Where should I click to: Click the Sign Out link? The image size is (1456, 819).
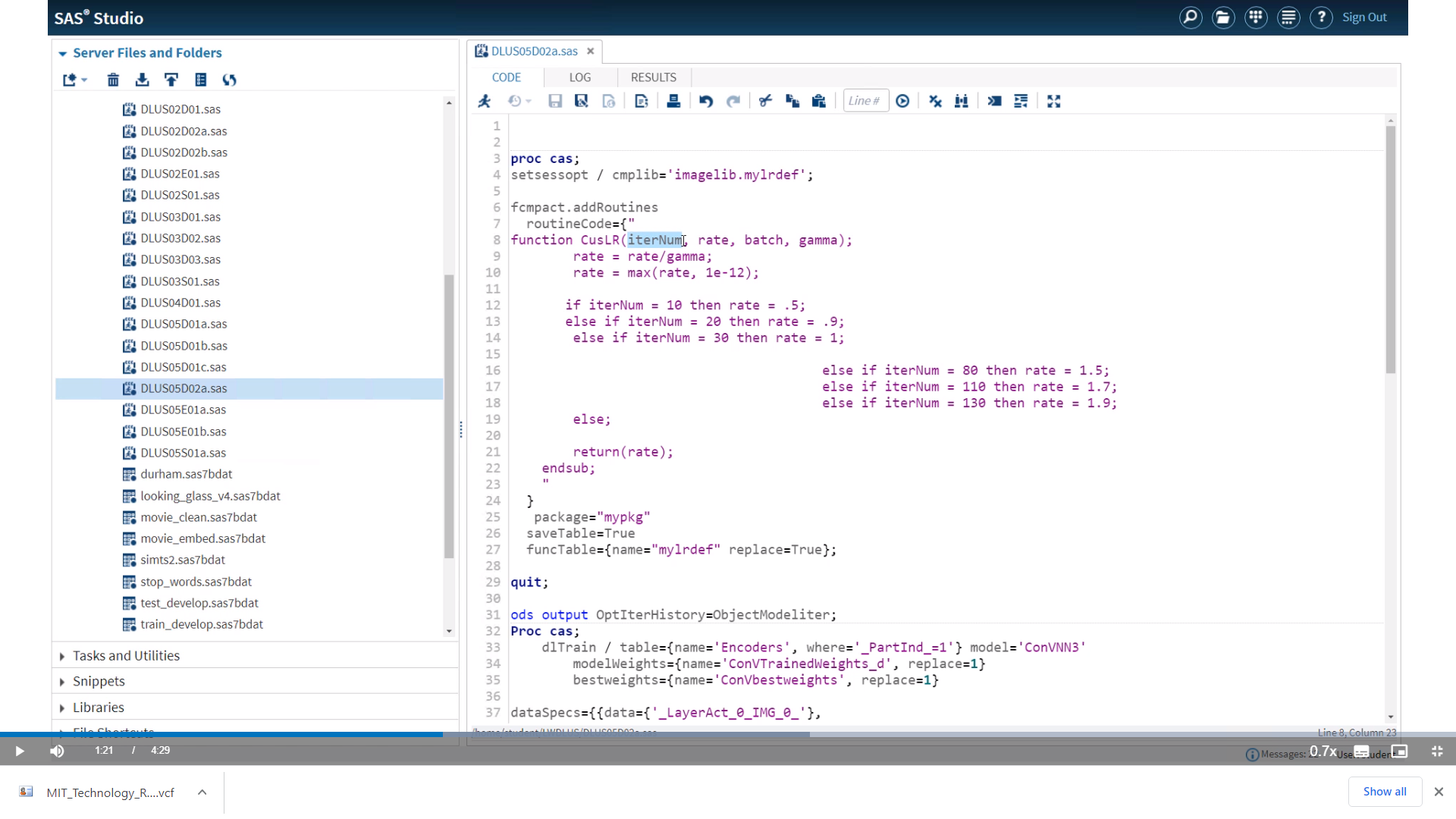tap(1363, 17)
